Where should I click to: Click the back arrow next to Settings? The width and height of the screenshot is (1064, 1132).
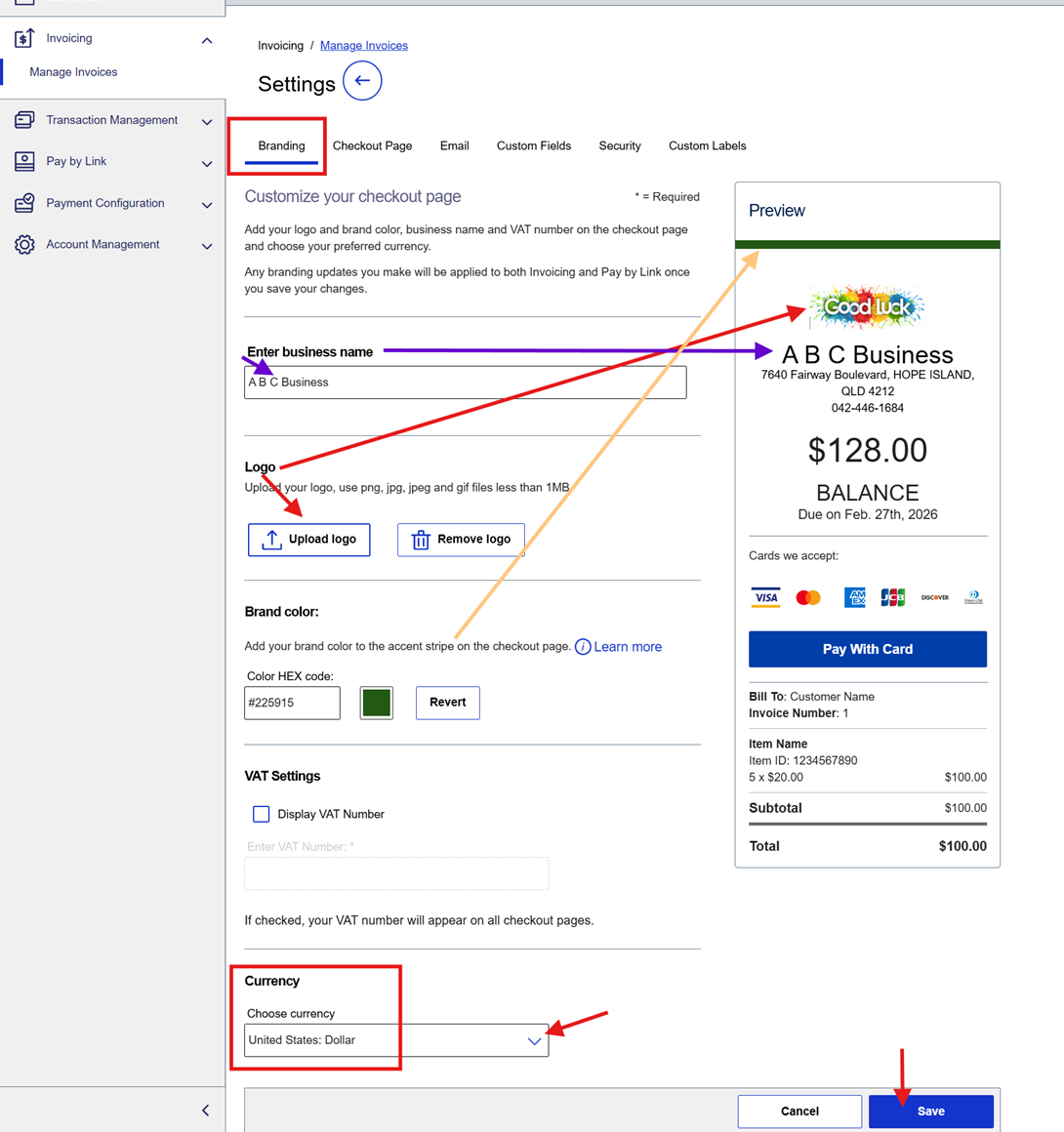point(362,81)
